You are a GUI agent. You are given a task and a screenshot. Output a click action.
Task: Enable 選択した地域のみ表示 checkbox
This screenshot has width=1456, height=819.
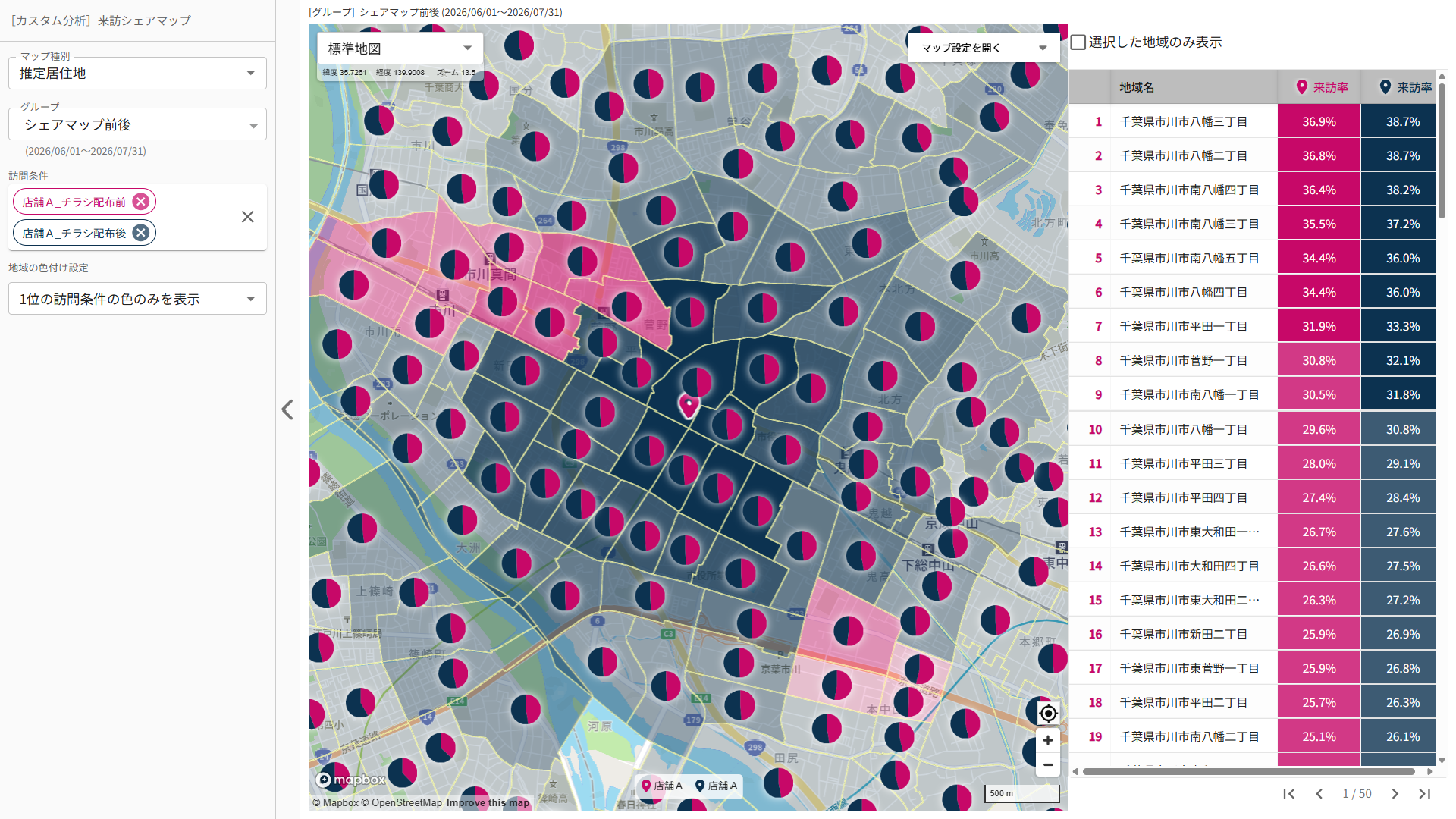coord(1078,42)
